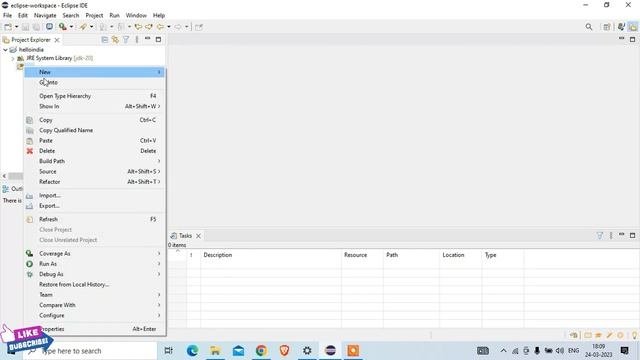640x360 pixels.
Task: Click the Pin Editor toolbar icon
Action: point(199,27)
